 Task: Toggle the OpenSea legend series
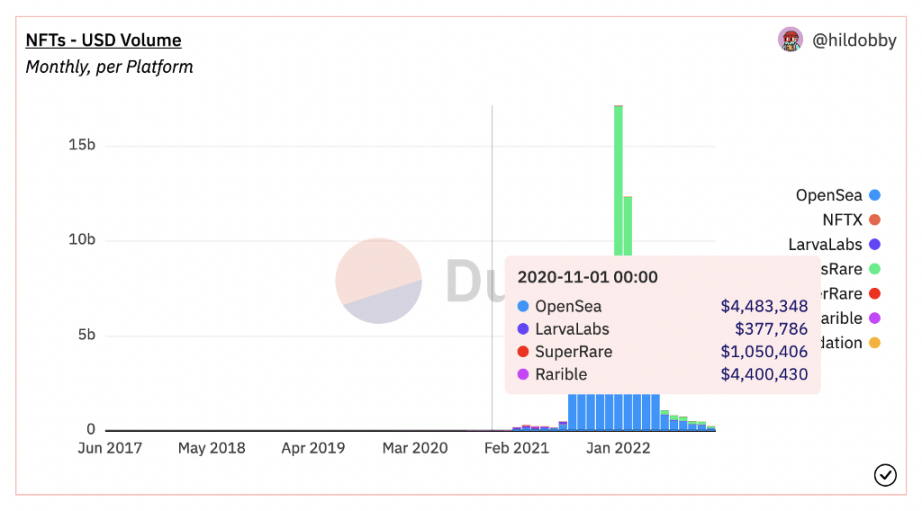tap(837, 195)
